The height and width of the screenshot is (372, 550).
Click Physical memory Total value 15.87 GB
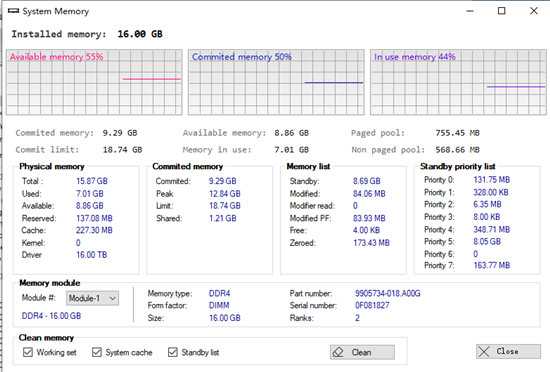pyautogui.click(x=92, y=181)
